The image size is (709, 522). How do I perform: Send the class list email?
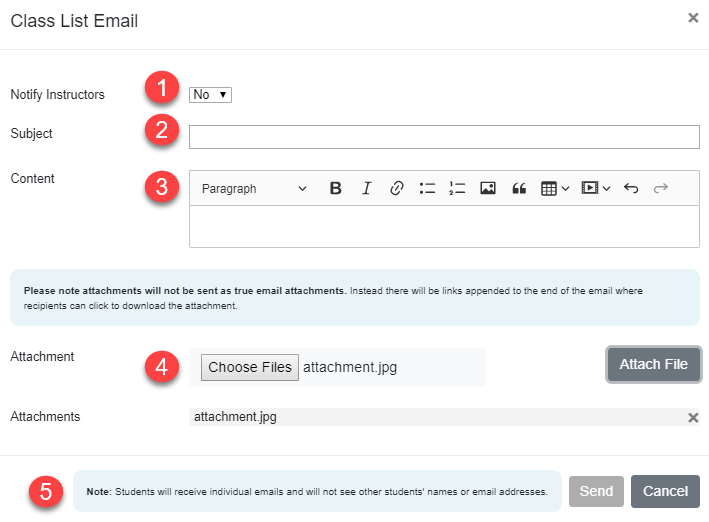596,491
